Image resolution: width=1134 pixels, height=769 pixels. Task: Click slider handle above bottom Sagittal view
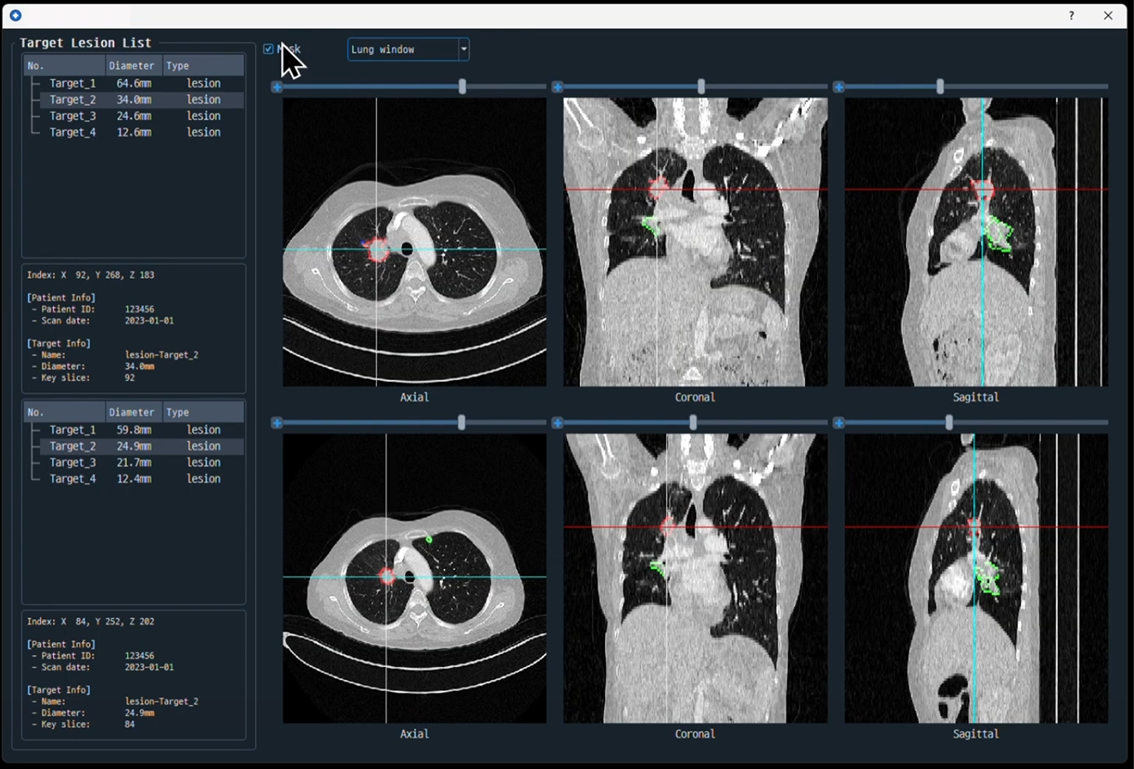[949, 424]
